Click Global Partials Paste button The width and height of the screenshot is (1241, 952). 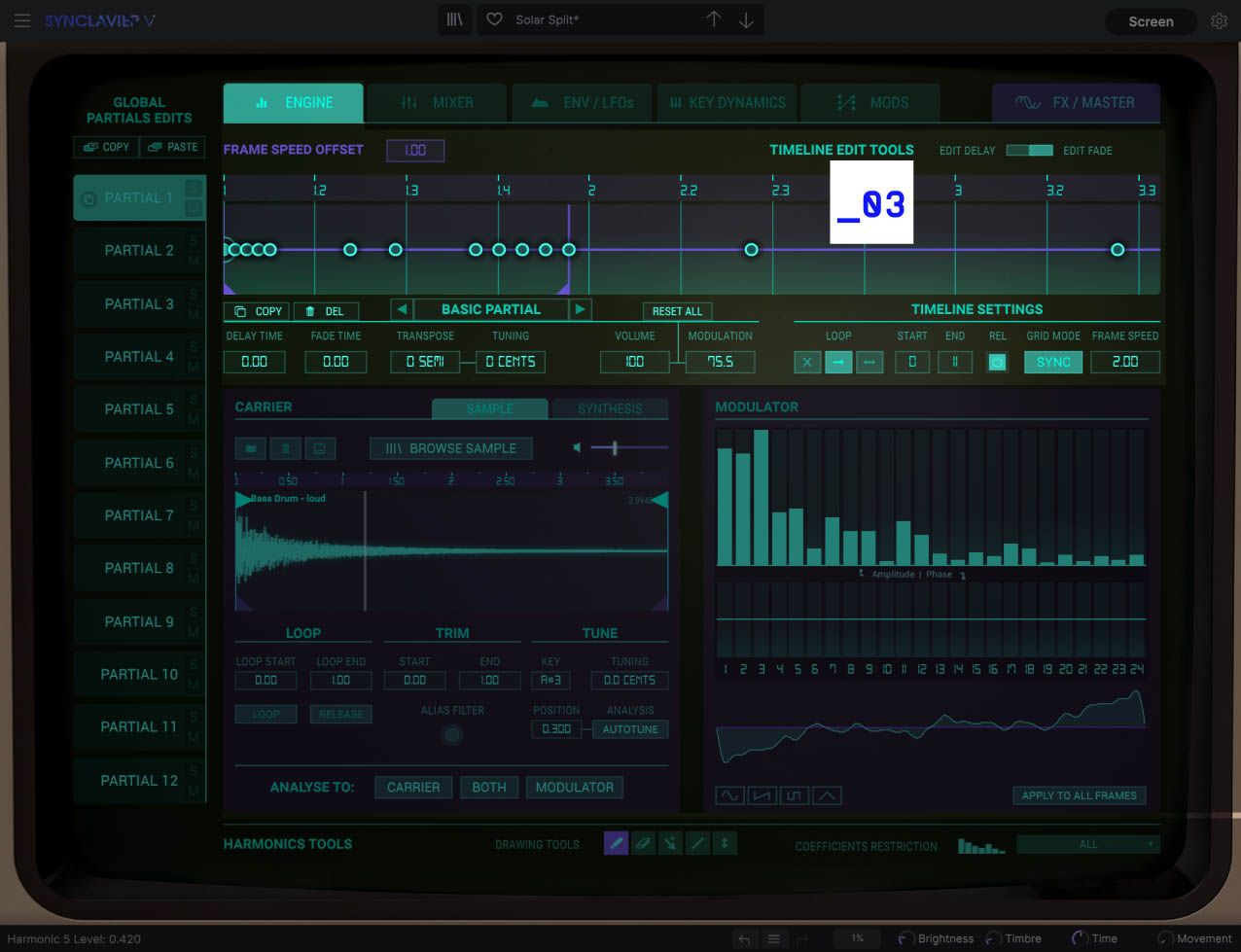pyautogui.click(x=172, y=147)
